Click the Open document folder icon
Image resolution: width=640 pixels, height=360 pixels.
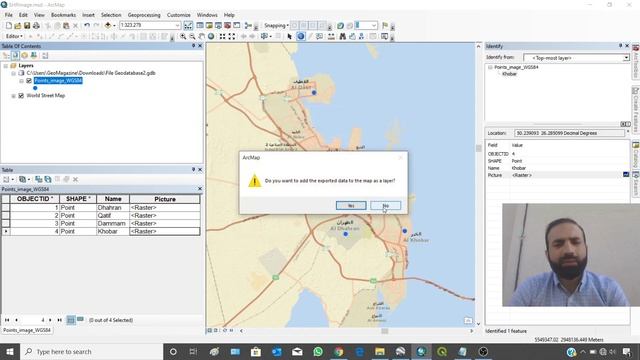(x=18, y=26)
